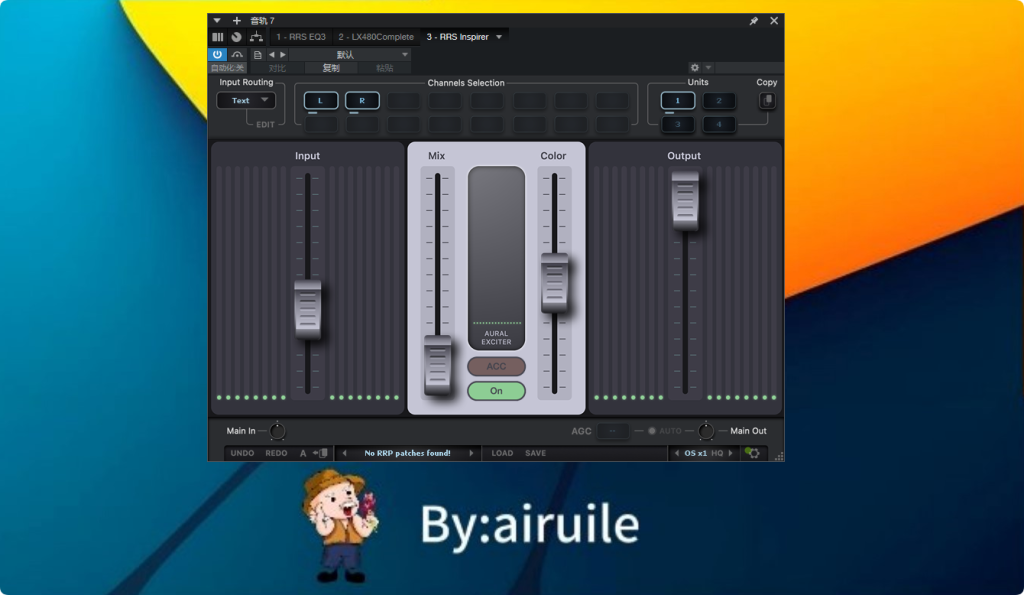Click the sidechain icon beside power button
This screenshot has height=595, width=1024.
237,54
